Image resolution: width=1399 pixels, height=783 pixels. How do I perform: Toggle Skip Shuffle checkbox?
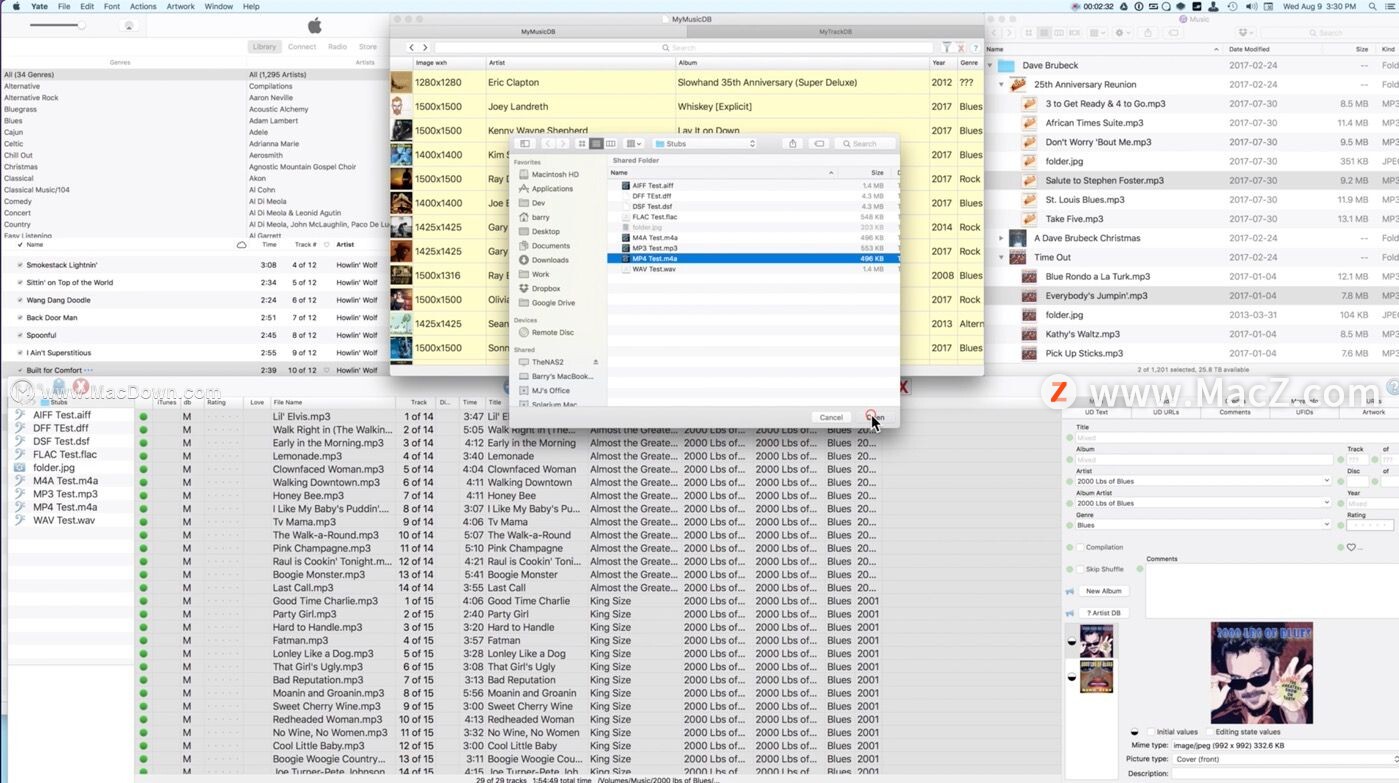1080,569
